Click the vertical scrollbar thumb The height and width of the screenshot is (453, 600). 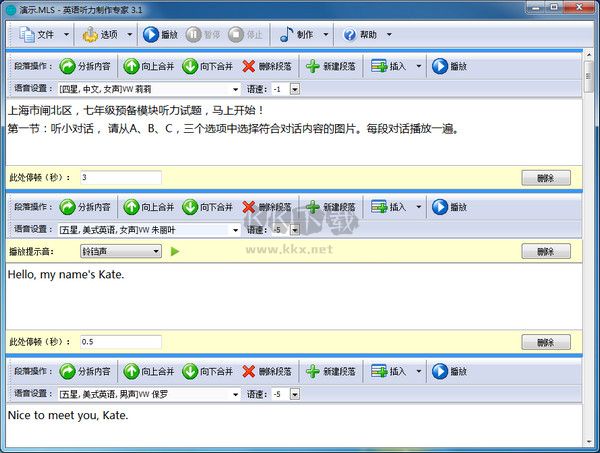pos(589,77)
